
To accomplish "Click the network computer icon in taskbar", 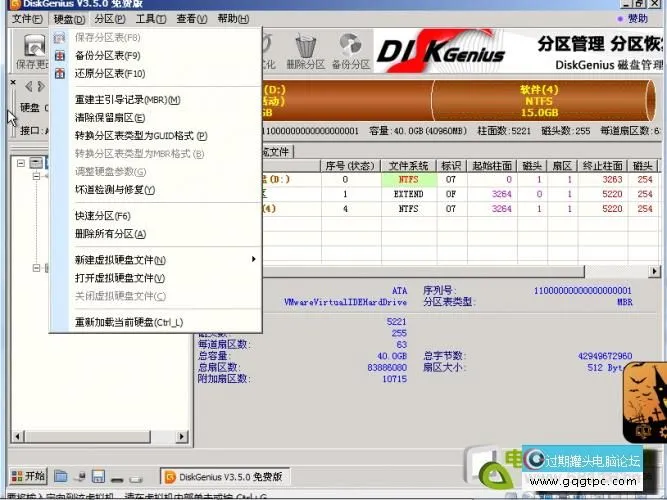I will pyautogui.click(x=80, y=477).
